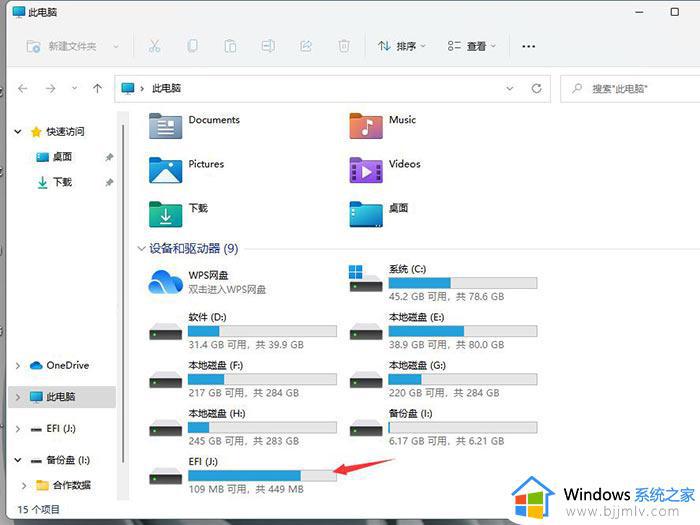Collapse 备份盘 (I:) in the sidebar
Screen dimensions: 700x525
coord(18,460)
